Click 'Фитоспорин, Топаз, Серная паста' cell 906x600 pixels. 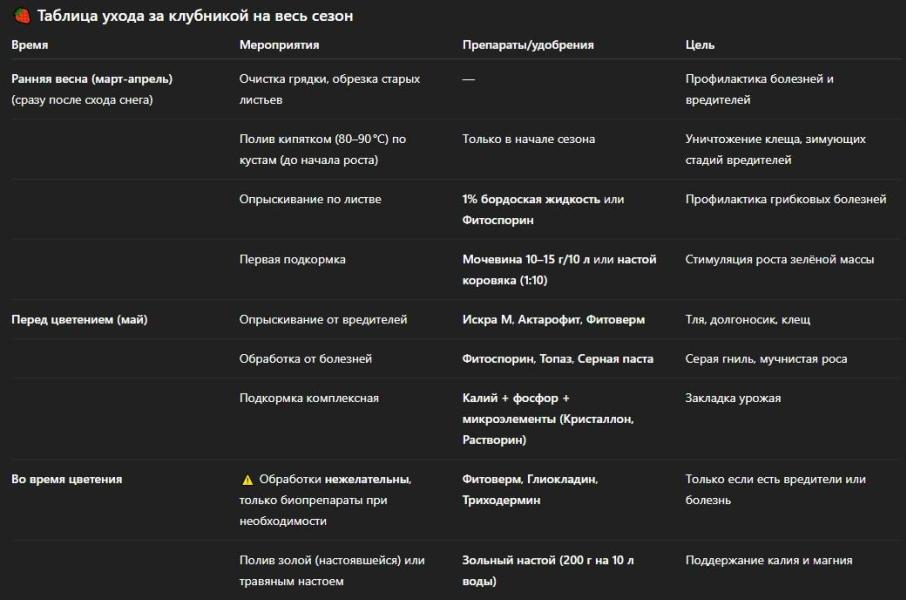tap(558, 359)
